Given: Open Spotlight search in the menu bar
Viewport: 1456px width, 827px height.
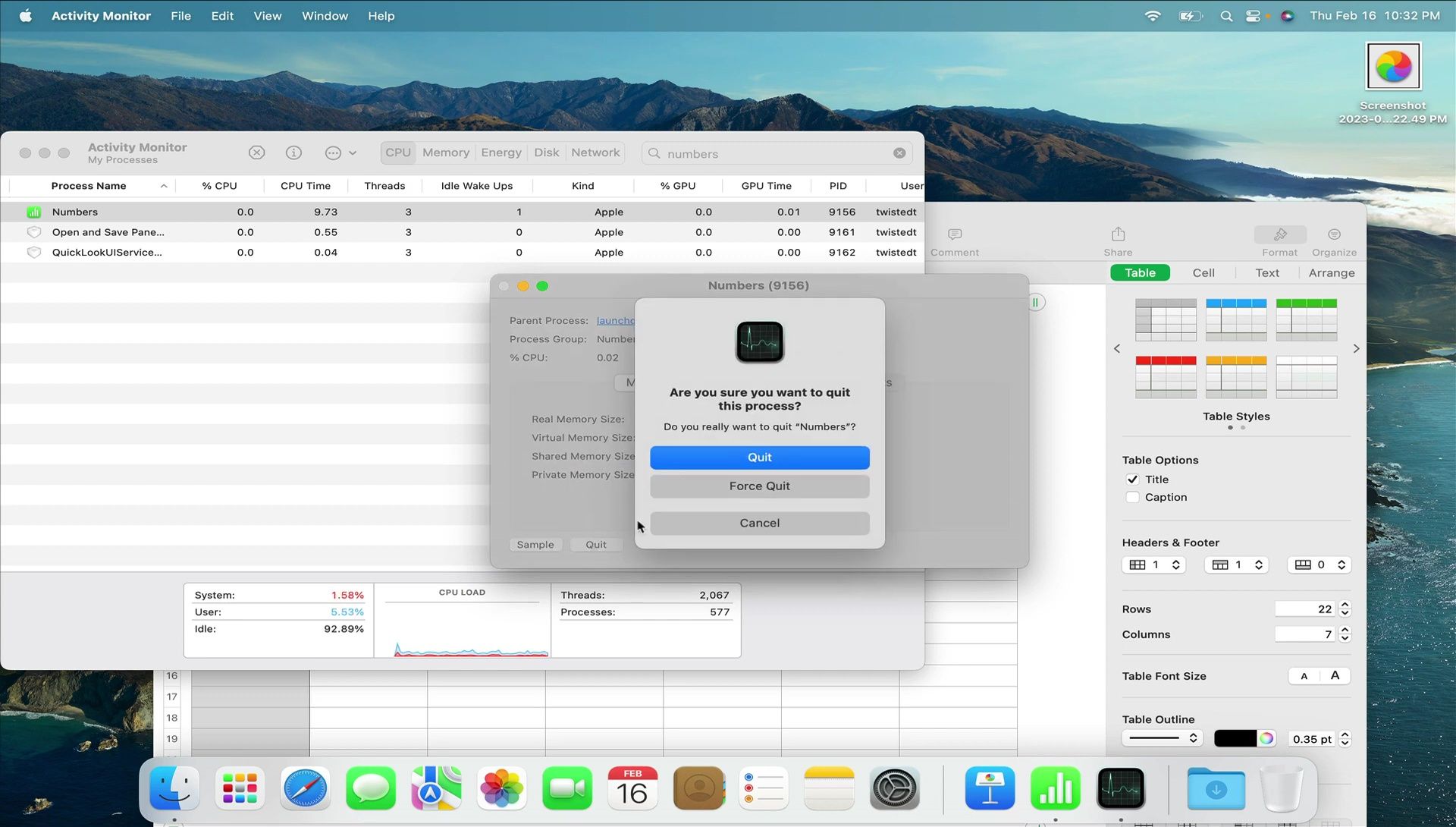Looking at the screenshot, I should (1225, 15).
